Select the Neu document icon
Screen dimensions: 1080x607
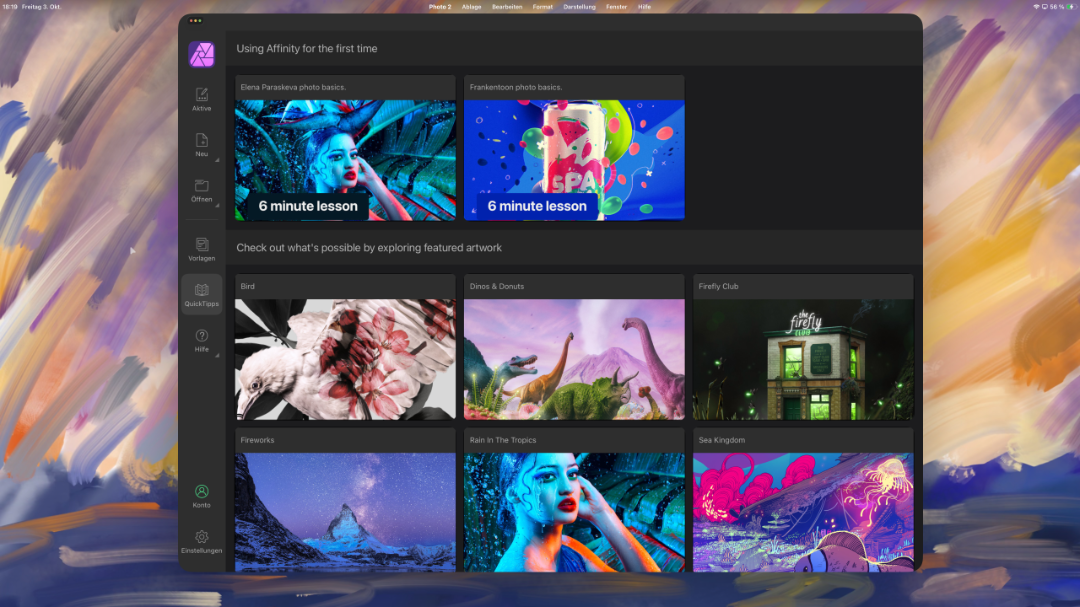pos(202,141)
